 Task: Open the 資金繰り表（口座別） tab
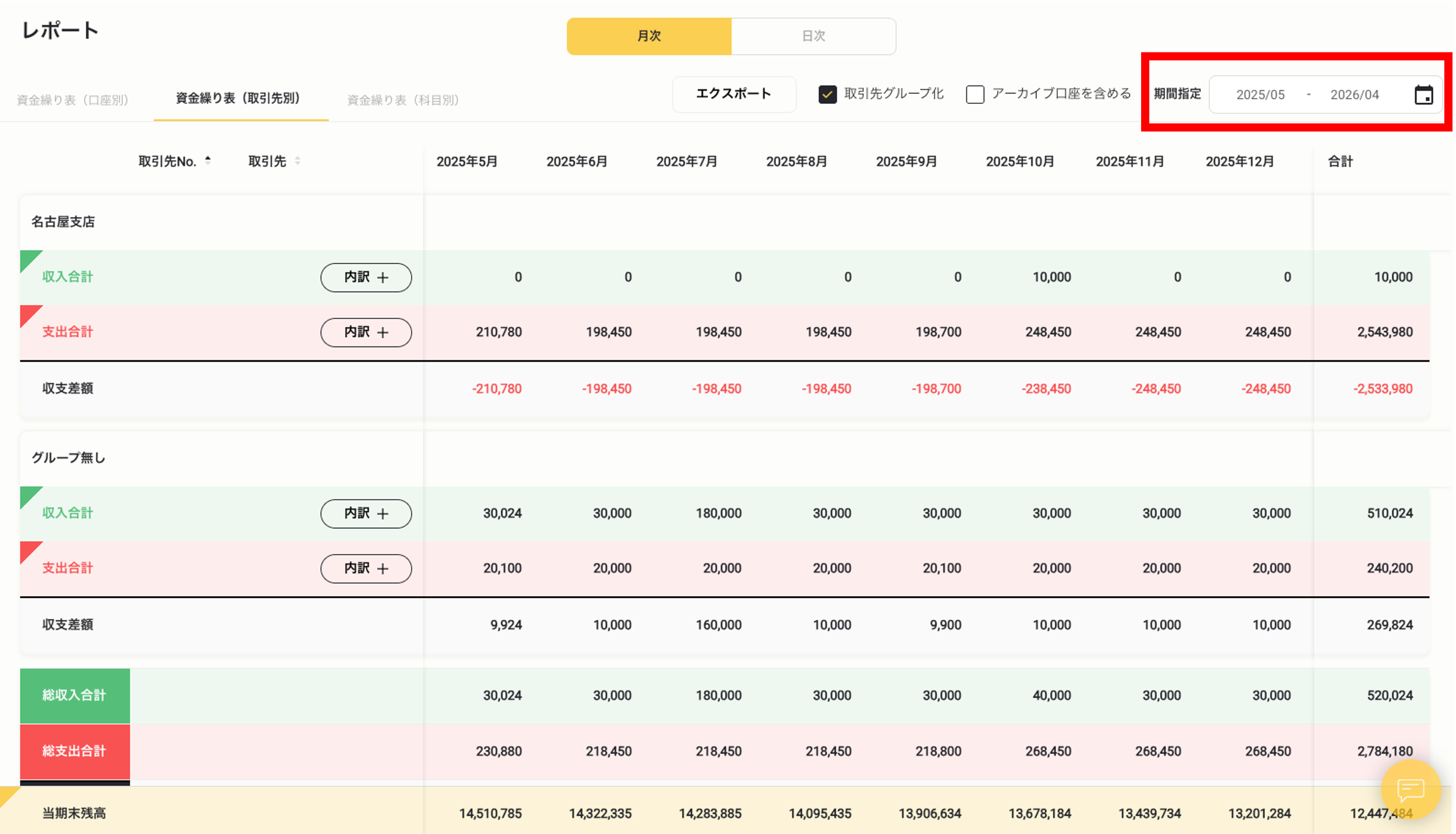click(x=72, y=99)
